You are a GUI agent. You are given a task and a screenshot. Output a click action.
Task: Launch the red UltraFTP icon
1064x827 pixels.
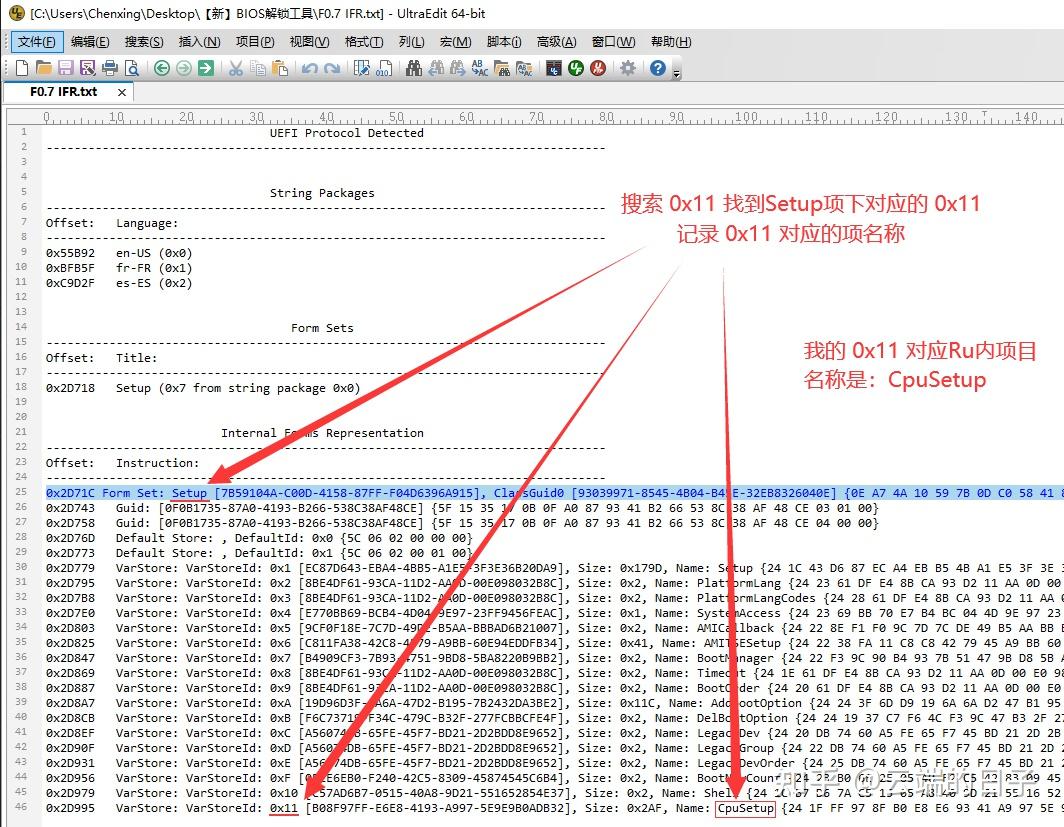tap(598, 68)
